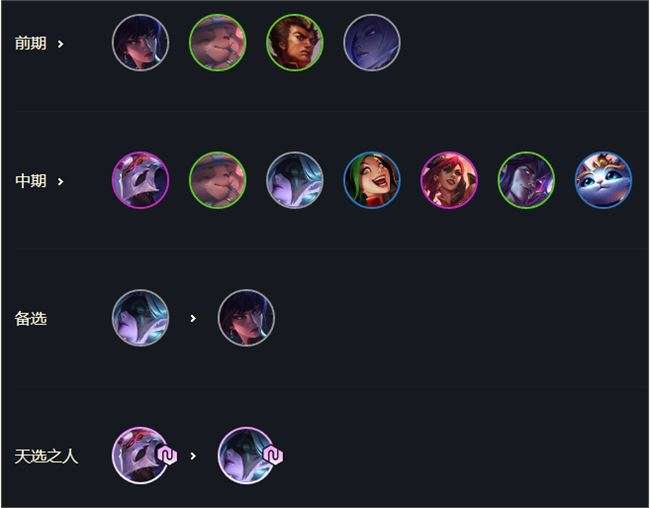650x508 pixels.
Task: Click Tahm Kench portrait in 前期 row
Action: (218, 43)
